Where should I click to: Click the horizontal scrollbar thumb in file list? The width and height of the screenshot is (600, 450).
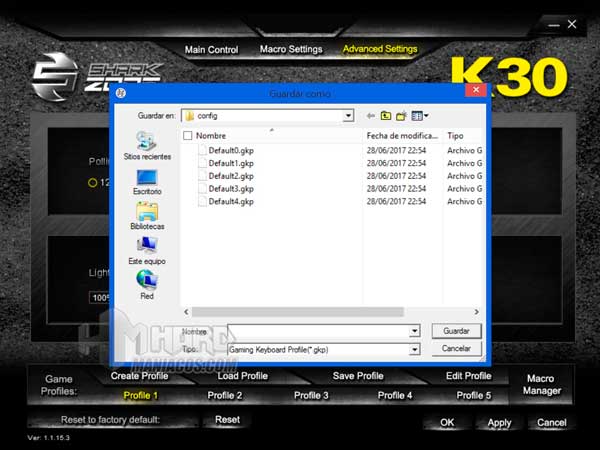tap(298, 312)
